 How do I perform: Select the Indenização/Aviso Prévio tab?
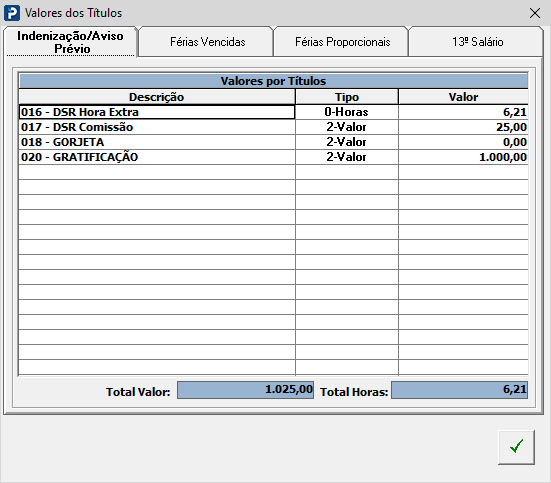coord(70,42)
